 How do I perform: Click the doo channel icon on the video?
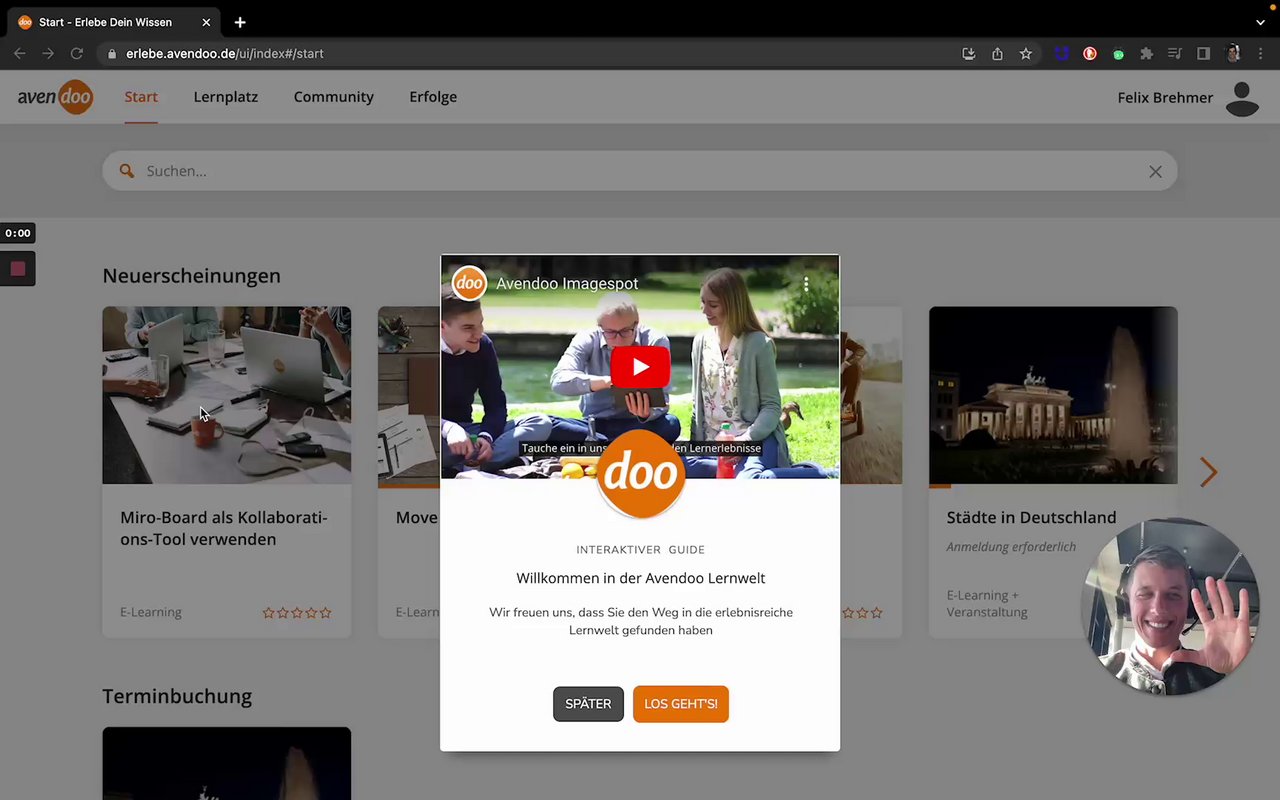(469, 283)
